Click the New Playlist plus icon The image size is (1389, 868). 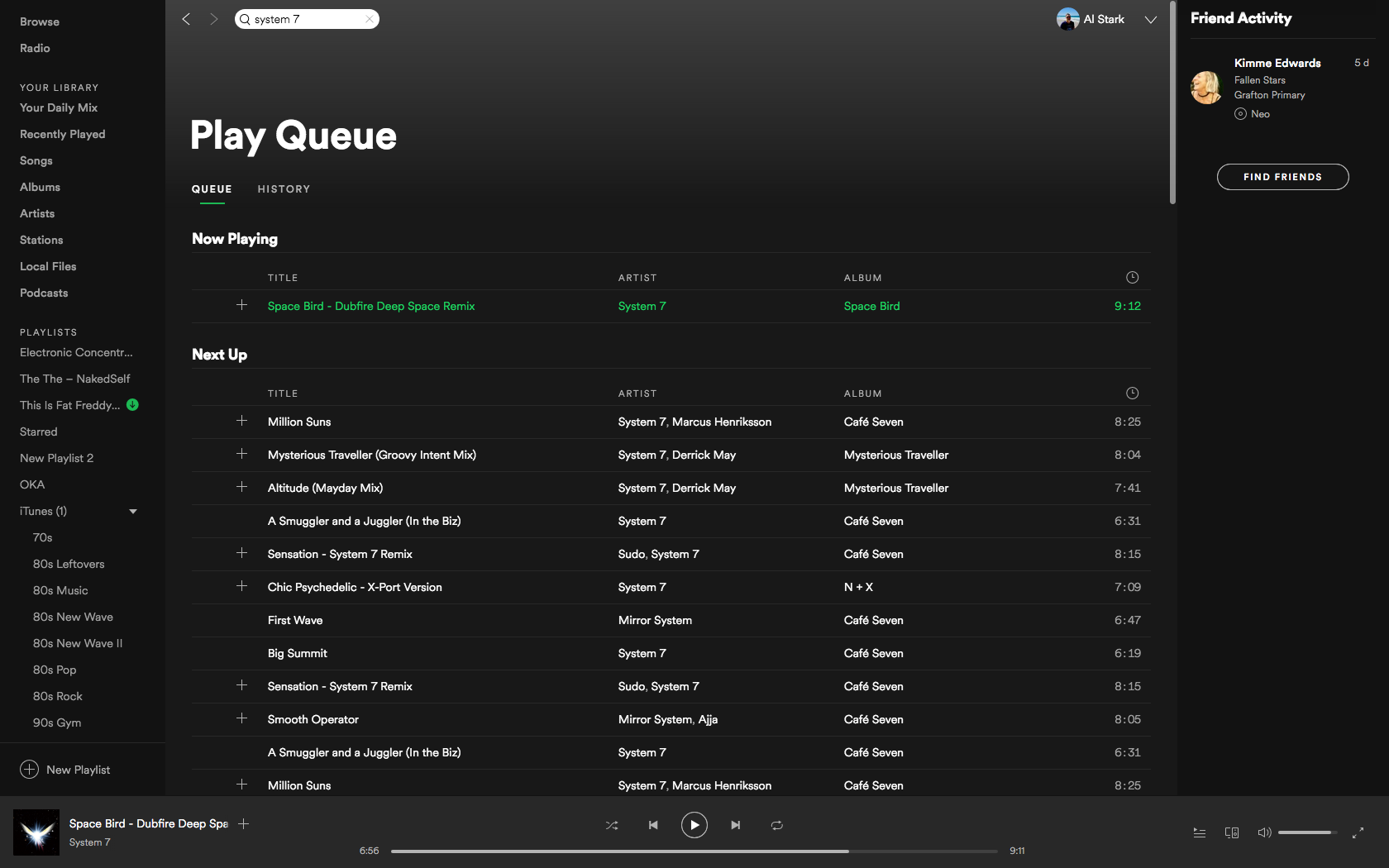29,770
